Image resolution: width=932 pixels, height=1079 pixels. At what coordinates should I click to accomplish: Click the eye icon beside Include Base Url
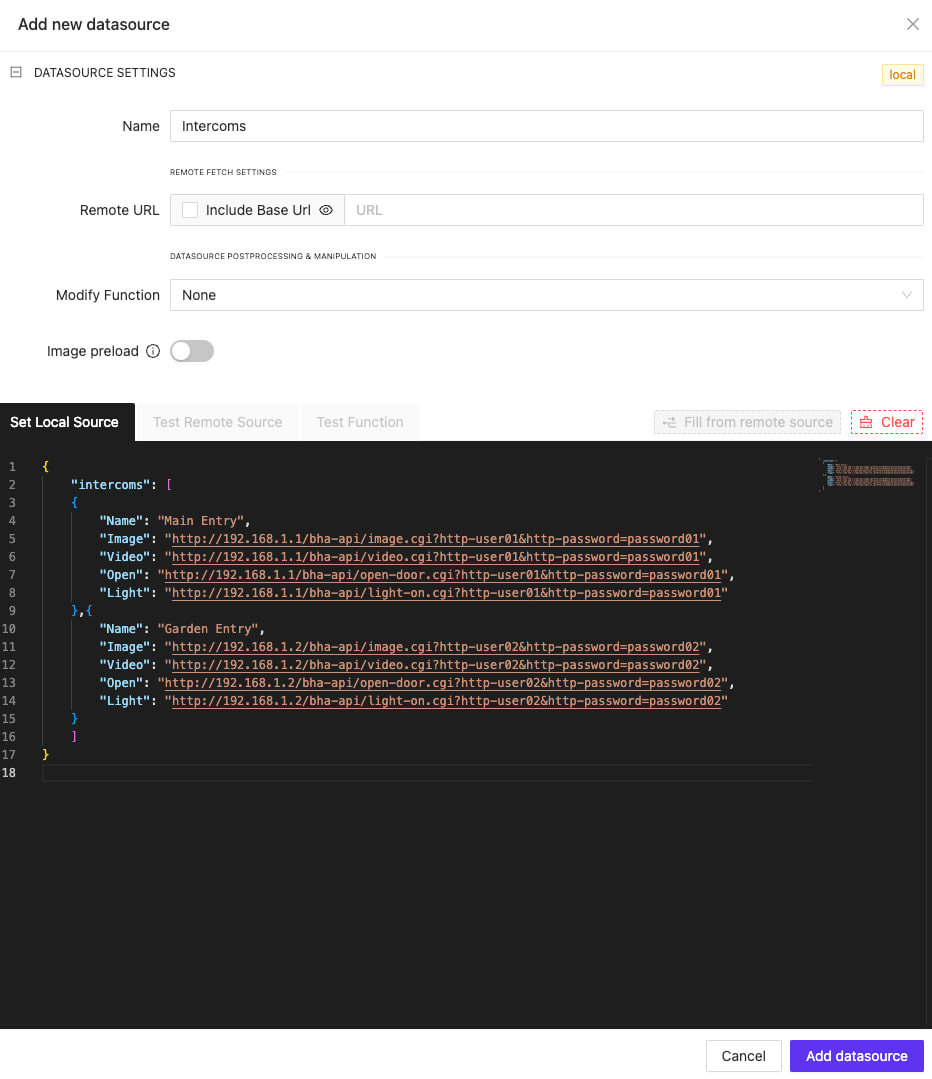point(324,210)
